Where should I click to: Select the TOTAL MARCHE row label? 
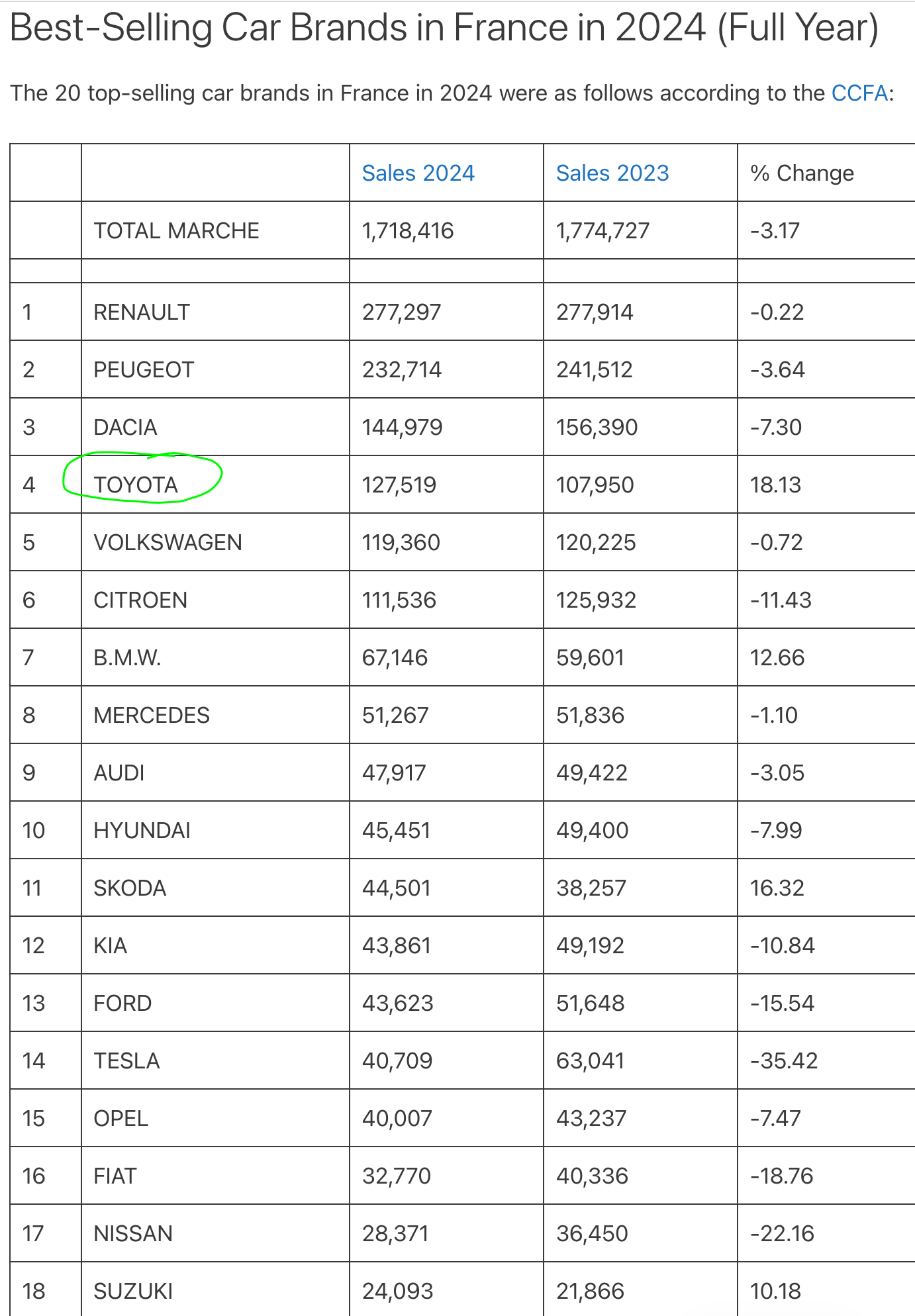click(x=176, y=231)
